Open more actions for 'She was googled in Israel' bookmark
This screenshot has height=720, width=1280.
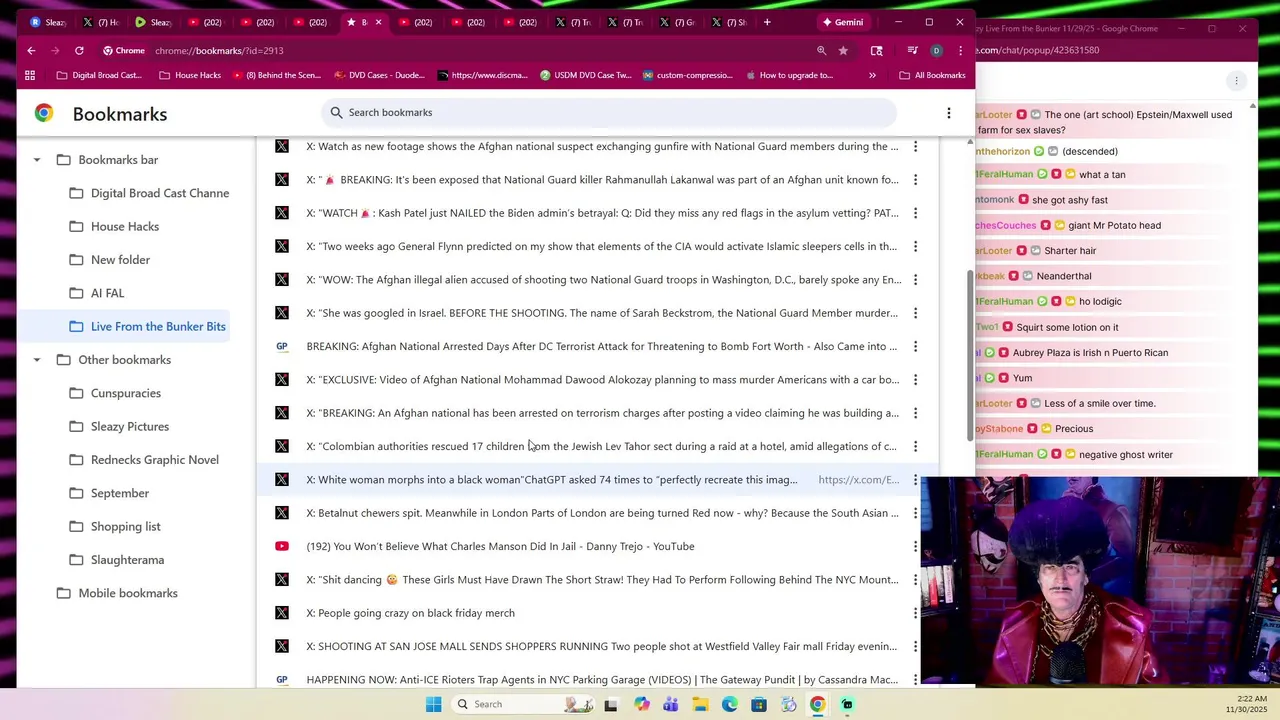pyautogui.click(x=915, y=313)
